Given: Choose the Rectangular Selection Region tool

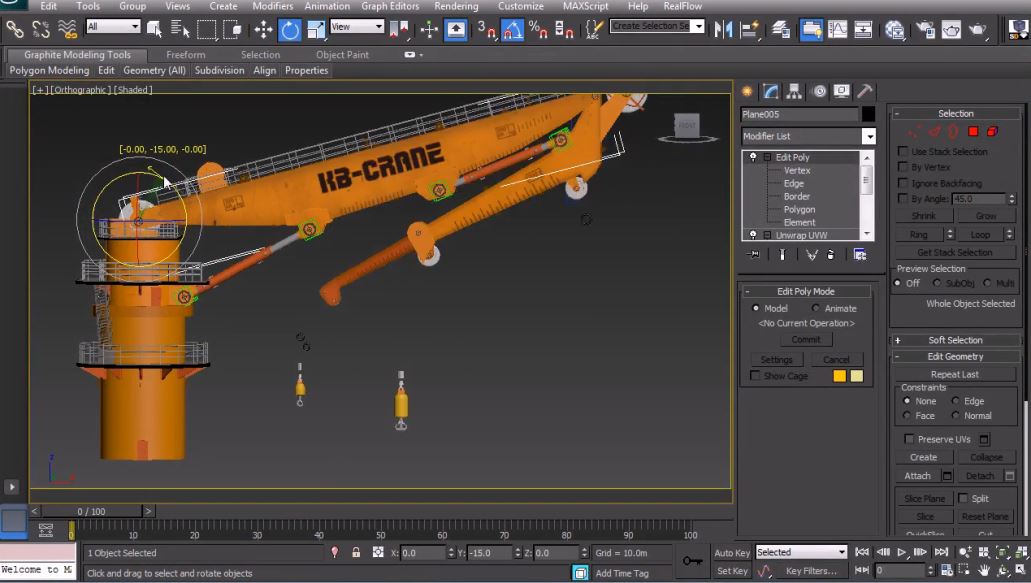Looking at the screenshot, I should [x=206, y=29].
